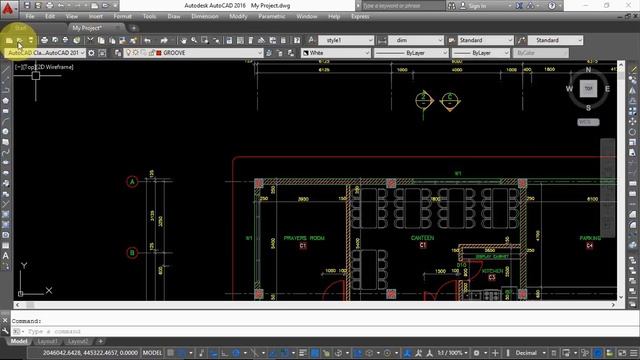Open the Modify menu
The height and width of the screenshot is (360, 640).
[238, 16]
